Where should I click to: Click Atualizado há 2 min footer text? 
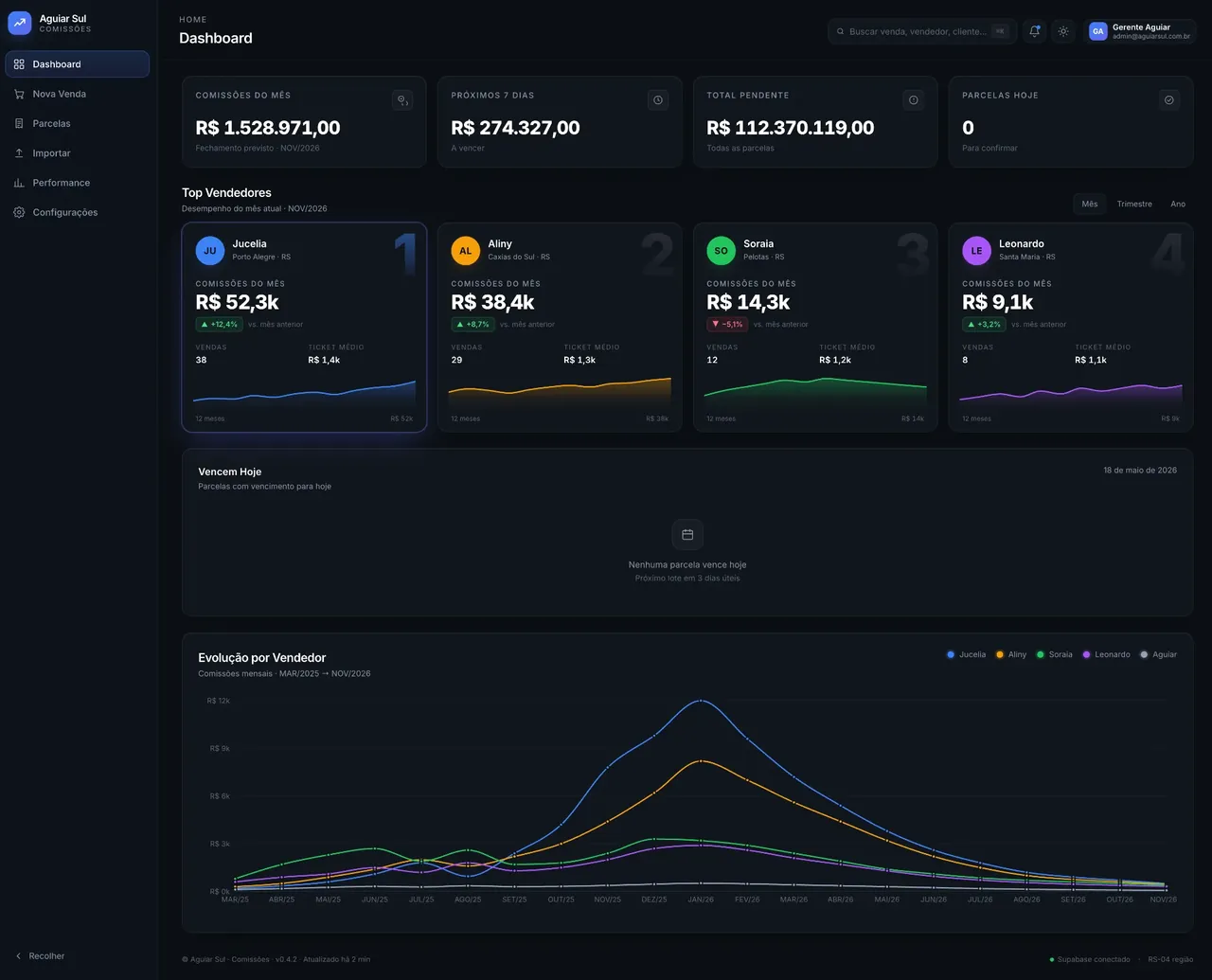tap(336, 960)
